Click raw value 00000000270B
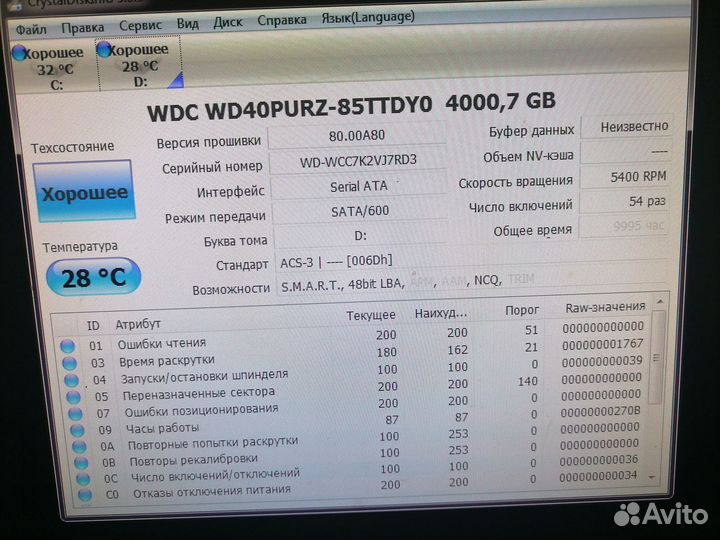The height and width of the screenshot is (540, 720). (600, 412)
